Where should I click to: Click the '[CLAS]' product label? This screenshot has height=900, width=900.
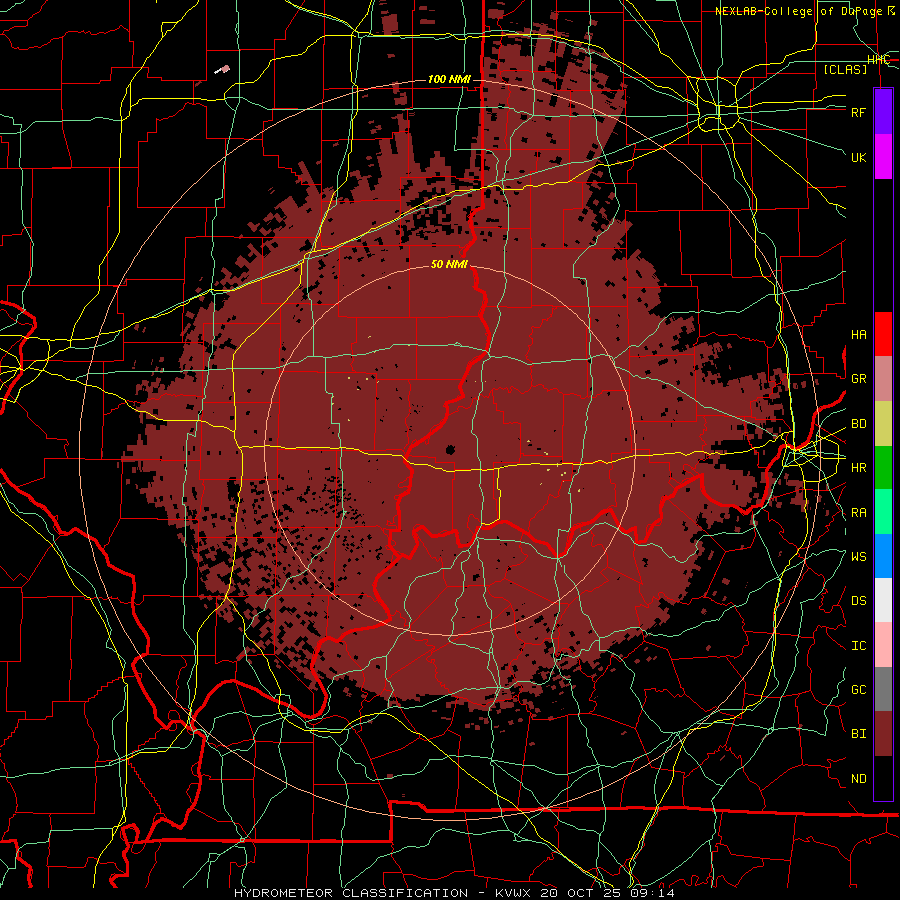pyautogui.click(x=845, y=69)
